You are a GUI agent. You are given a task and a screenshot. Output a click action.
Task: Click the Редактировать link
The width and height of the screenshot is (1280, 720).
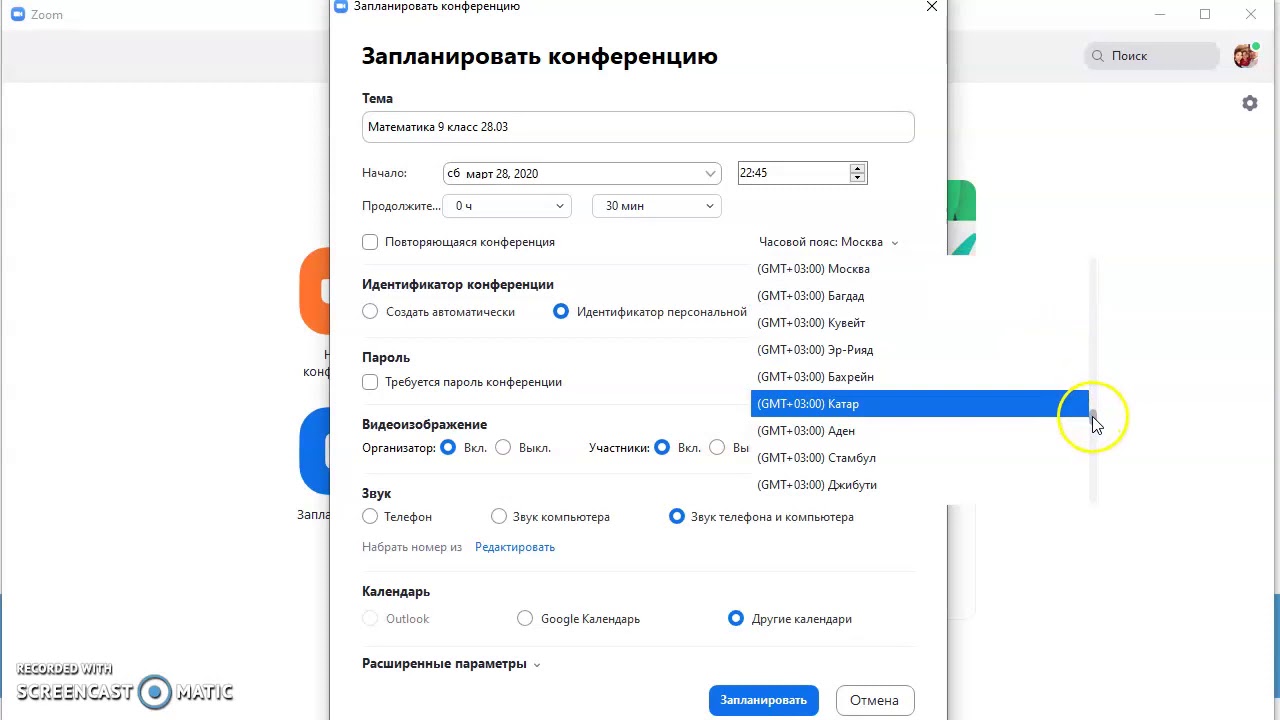(x=515, y=547)
